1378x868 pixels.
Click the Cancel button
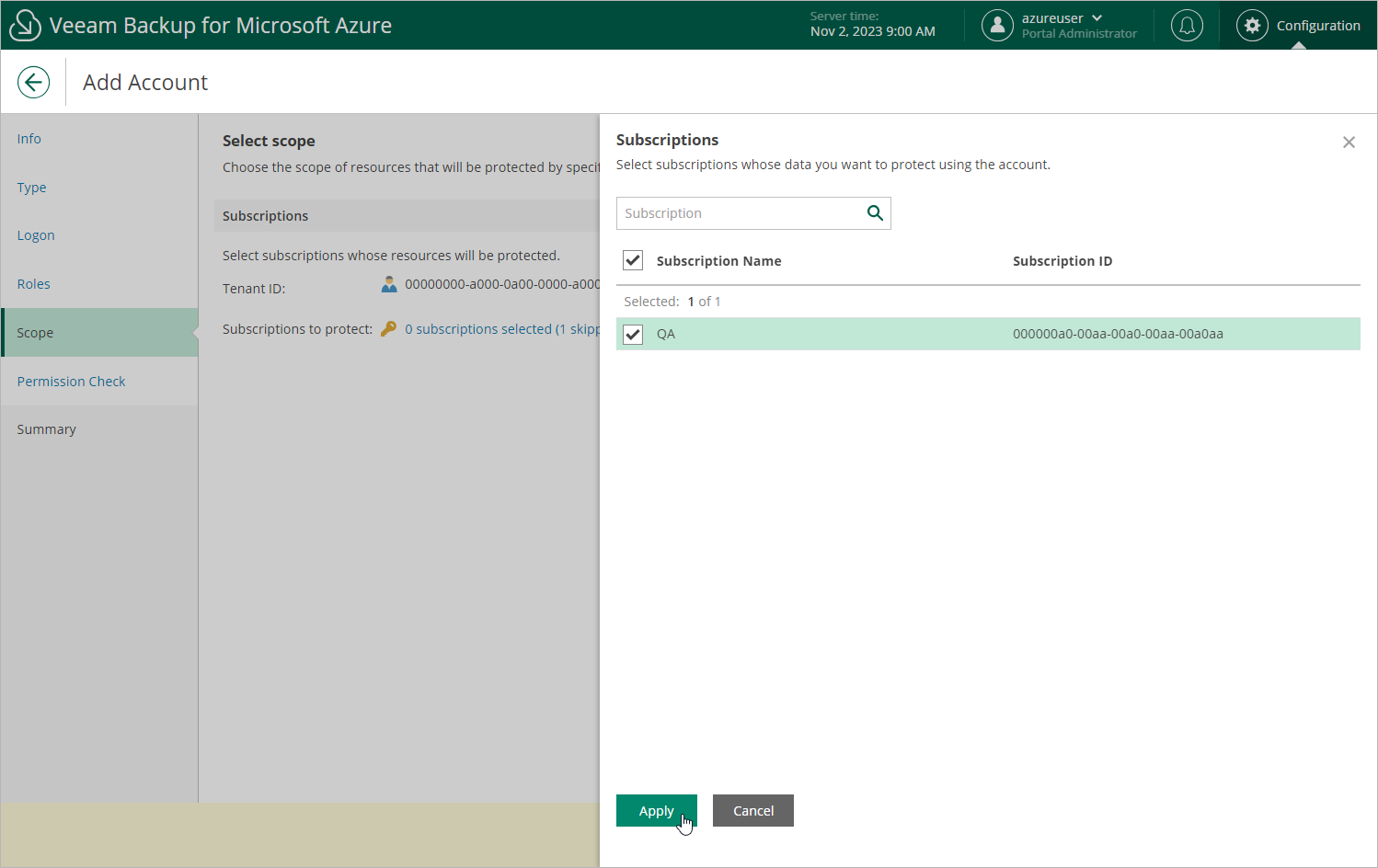(753, 811)
